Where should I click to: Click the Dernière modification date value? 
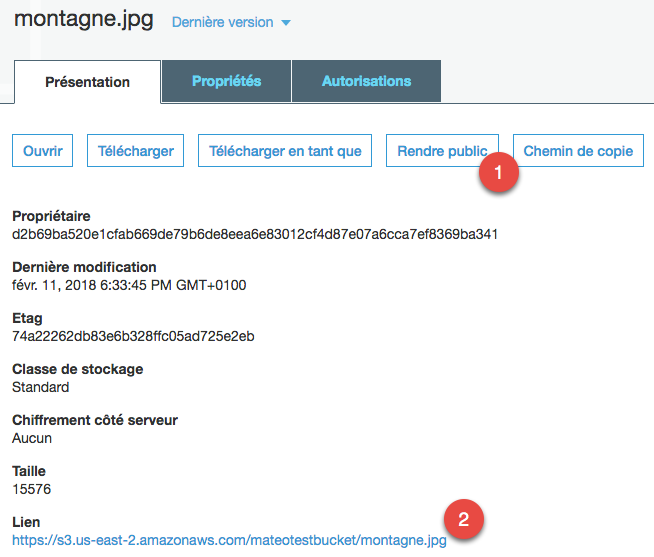129,285
